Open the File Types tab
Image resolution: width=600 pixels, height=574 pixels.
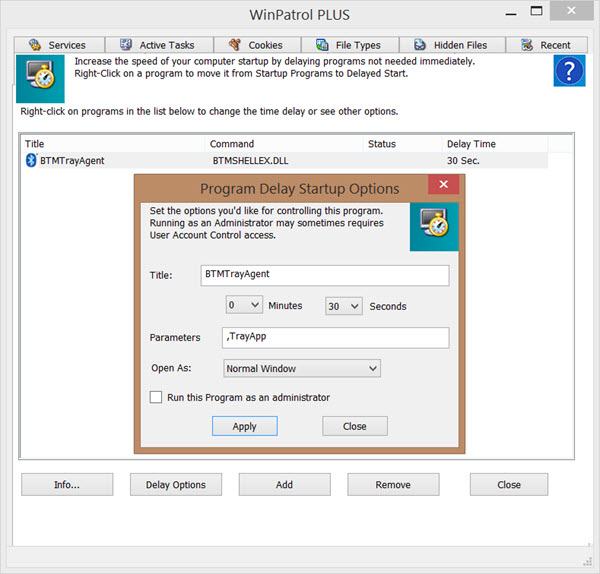click(x=351, y=45)
